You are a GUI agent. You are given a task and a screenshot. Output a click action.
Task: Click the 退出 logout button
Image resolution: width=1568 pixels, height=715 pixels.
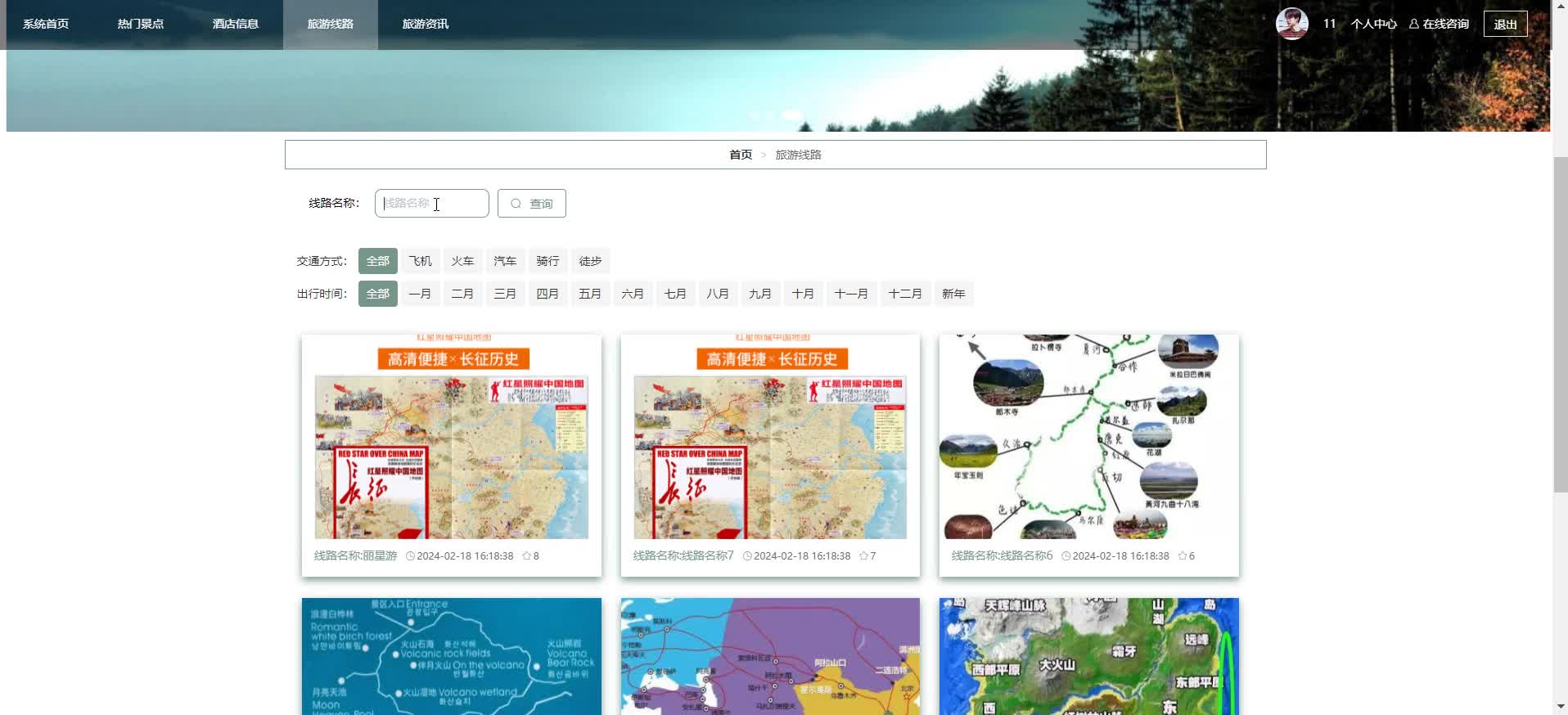point(1506,24)
